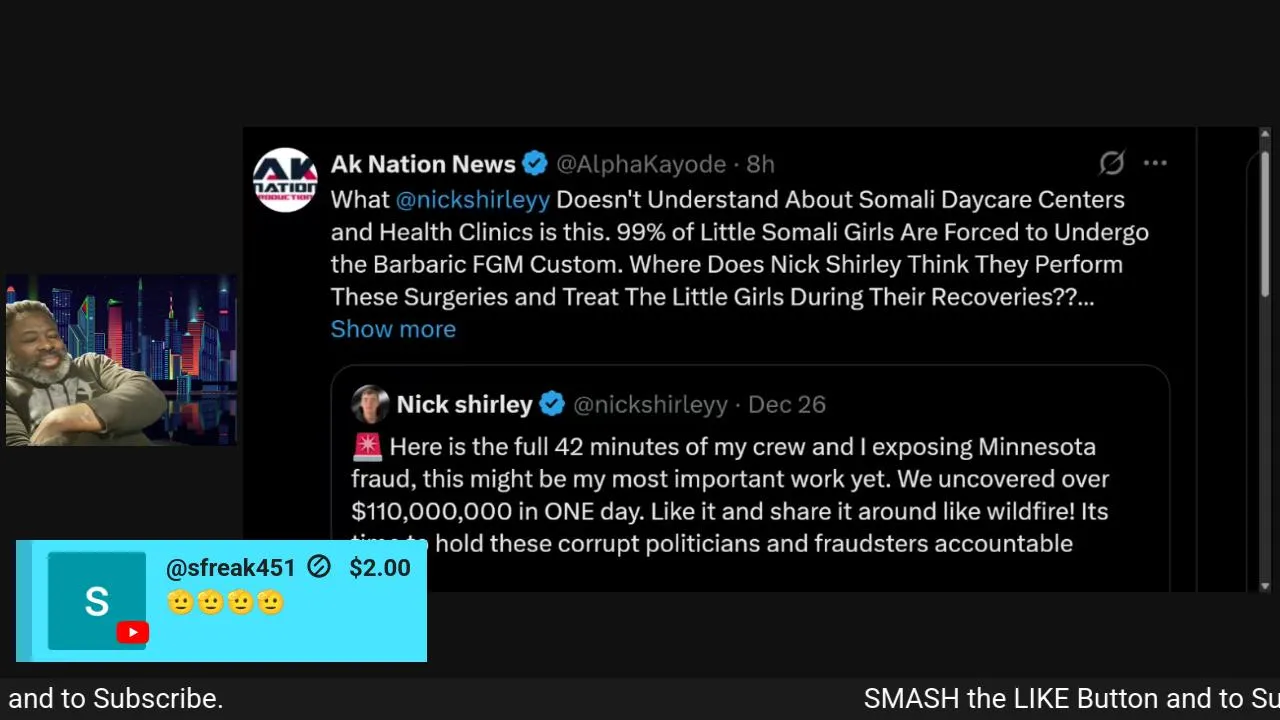Screen dimensions: 1280x720
Task: Click the streamer webcam thumbnail
Action: pos(121,360)
